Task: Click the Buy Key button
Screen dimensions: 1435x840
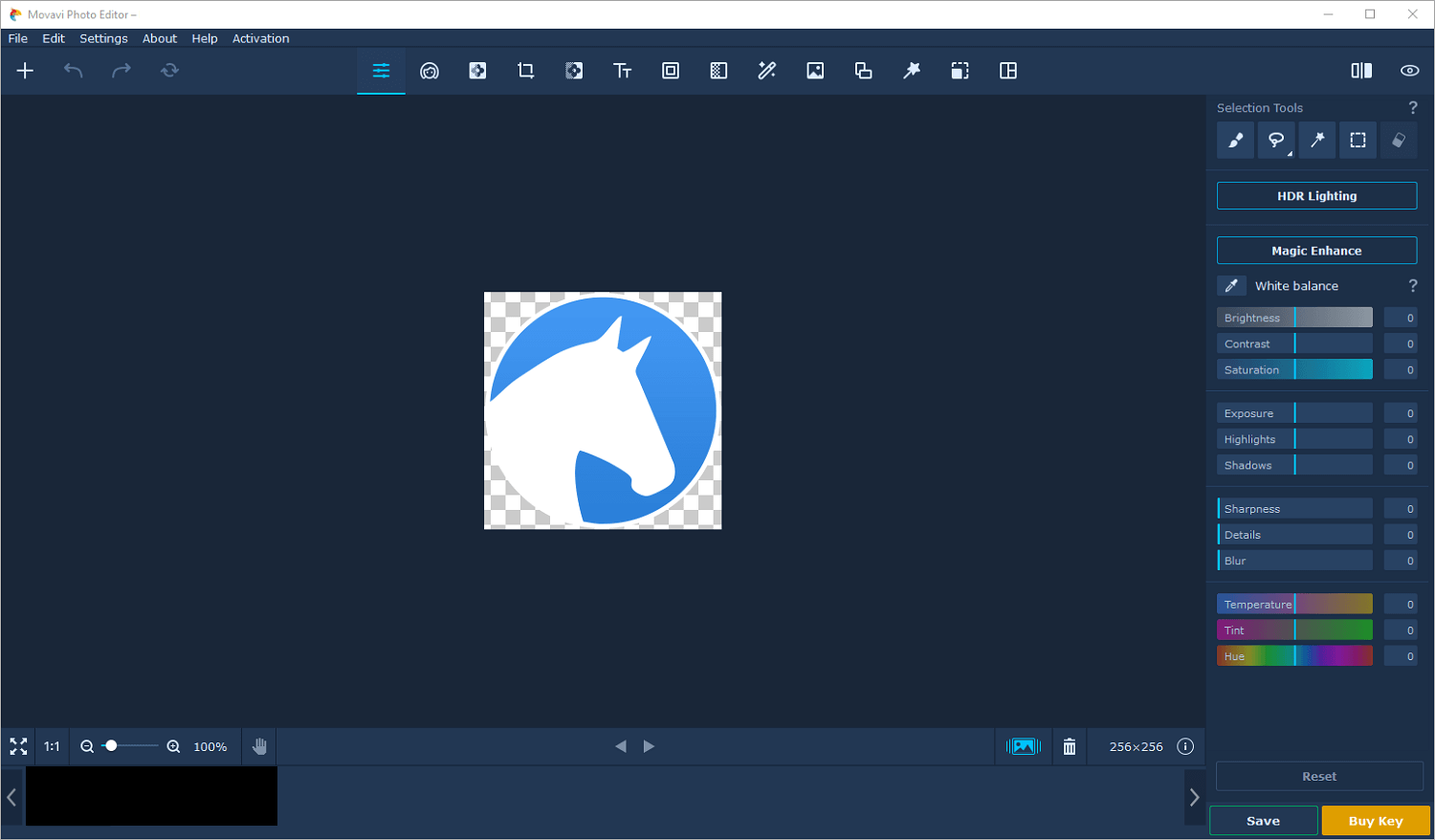Action: point(1376,821)
